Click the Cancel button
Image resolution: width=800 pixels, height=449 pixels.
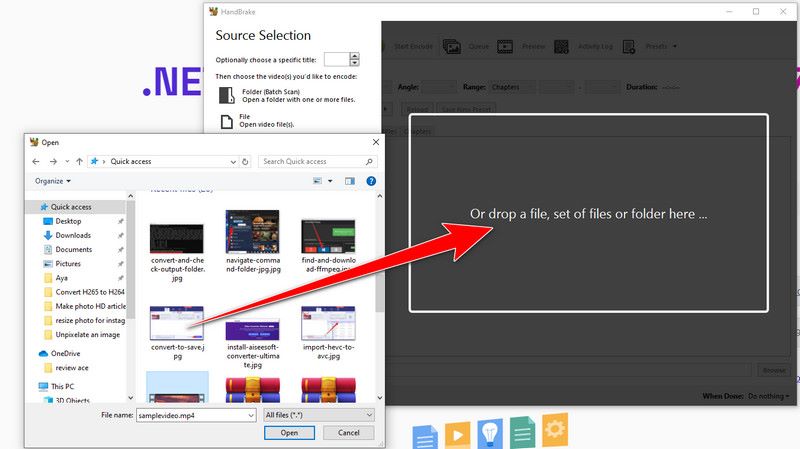point(349,433)
